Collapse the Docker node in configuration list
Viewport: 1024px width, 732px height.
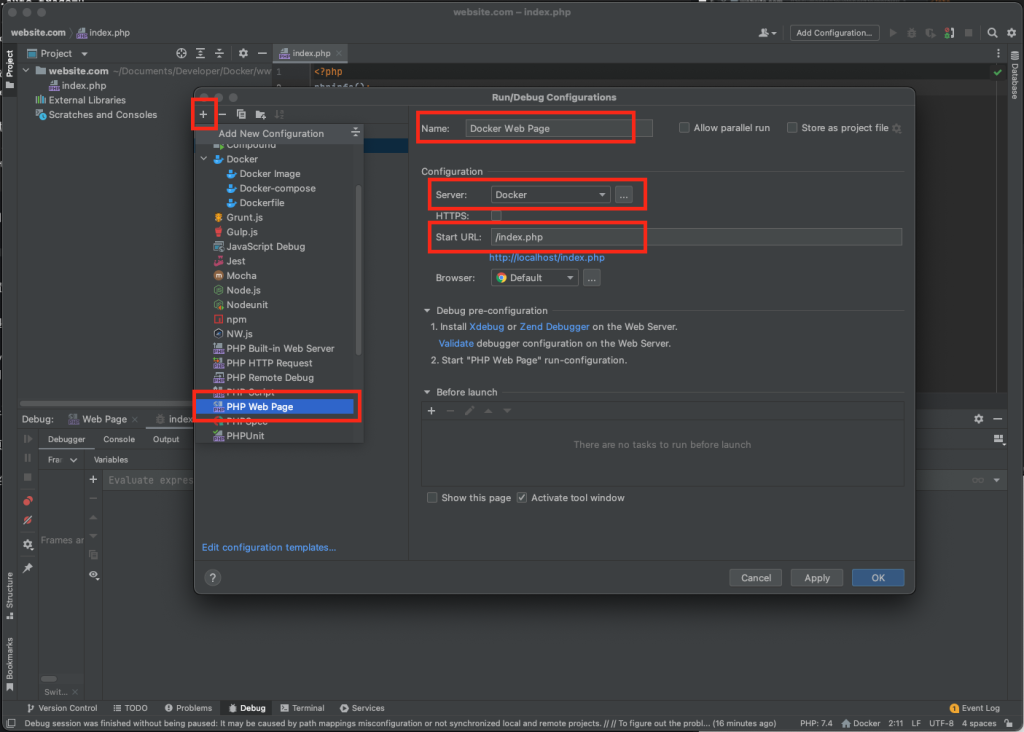[204, 159]
